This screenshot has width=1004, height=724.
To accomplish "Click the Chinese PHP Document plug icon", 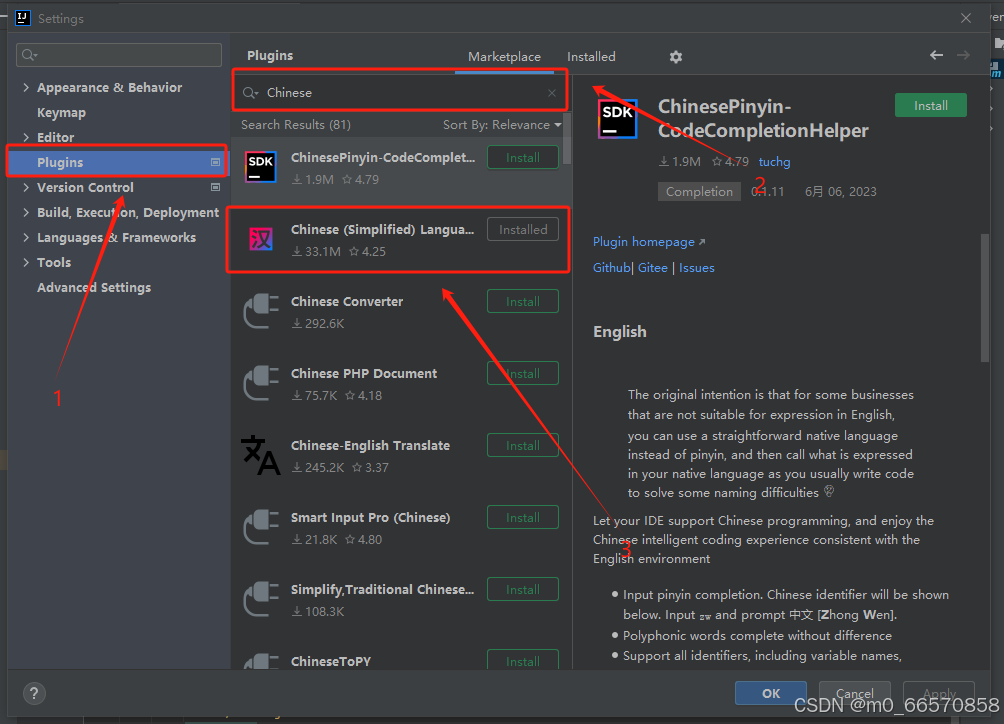I will (x=261, y=383).
